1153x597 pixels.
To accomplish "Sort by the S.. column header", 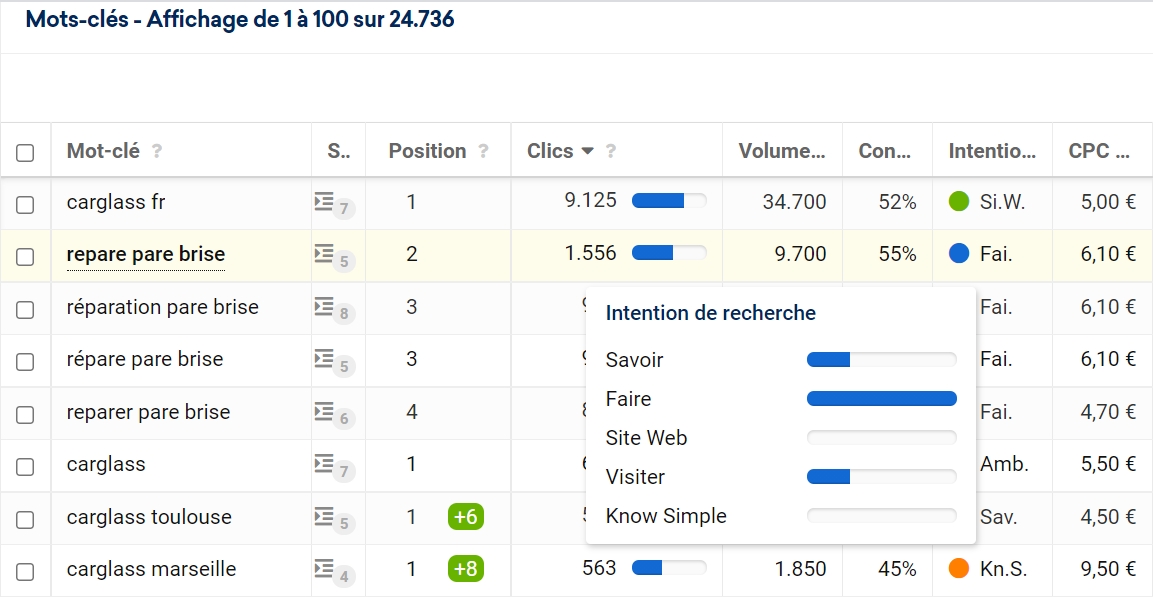I will pyautogui.click(x=339, y=151).
